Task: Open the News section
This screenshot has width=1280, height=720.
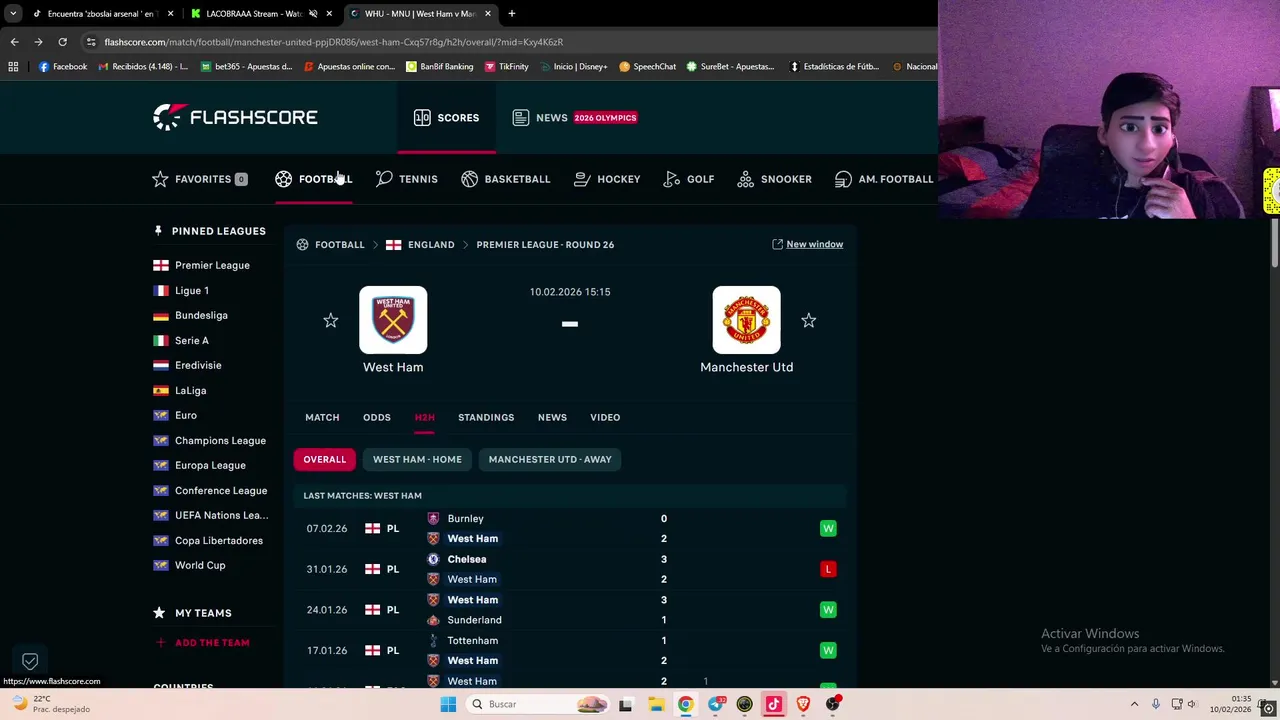Action: 574,117
